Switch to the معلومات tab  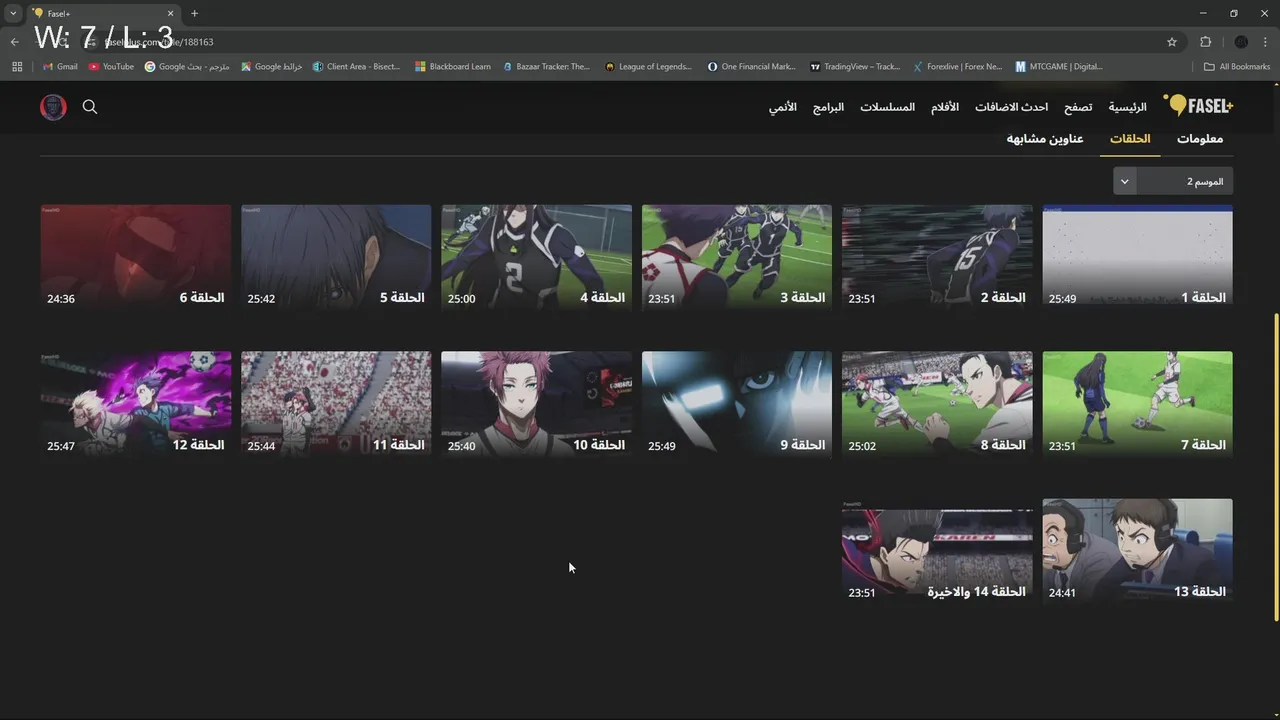[1200, 139]
